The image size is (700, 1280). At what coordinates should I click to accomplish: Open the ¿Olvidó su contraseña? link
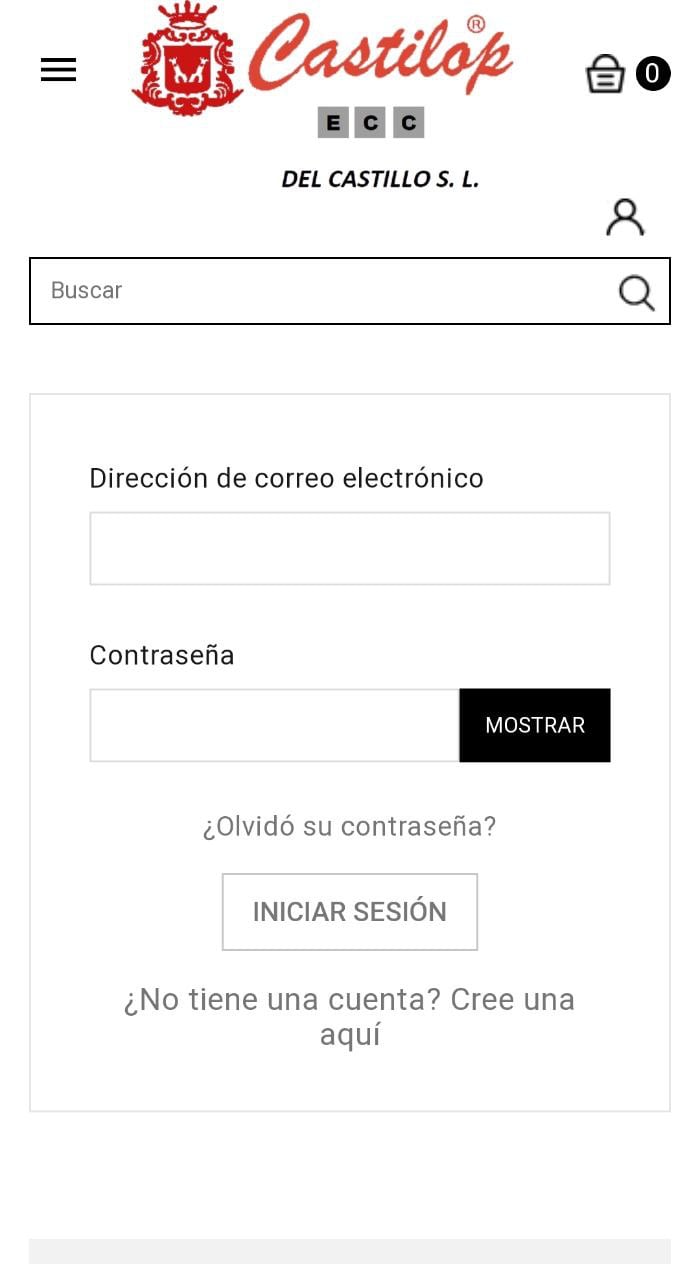coord(349,826)
